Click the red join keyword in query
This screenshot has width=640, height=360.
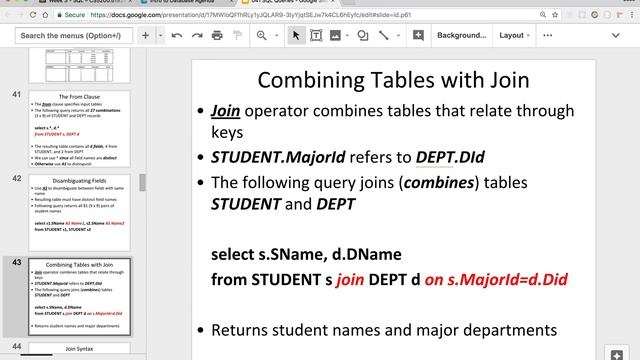tap(350, 280)
